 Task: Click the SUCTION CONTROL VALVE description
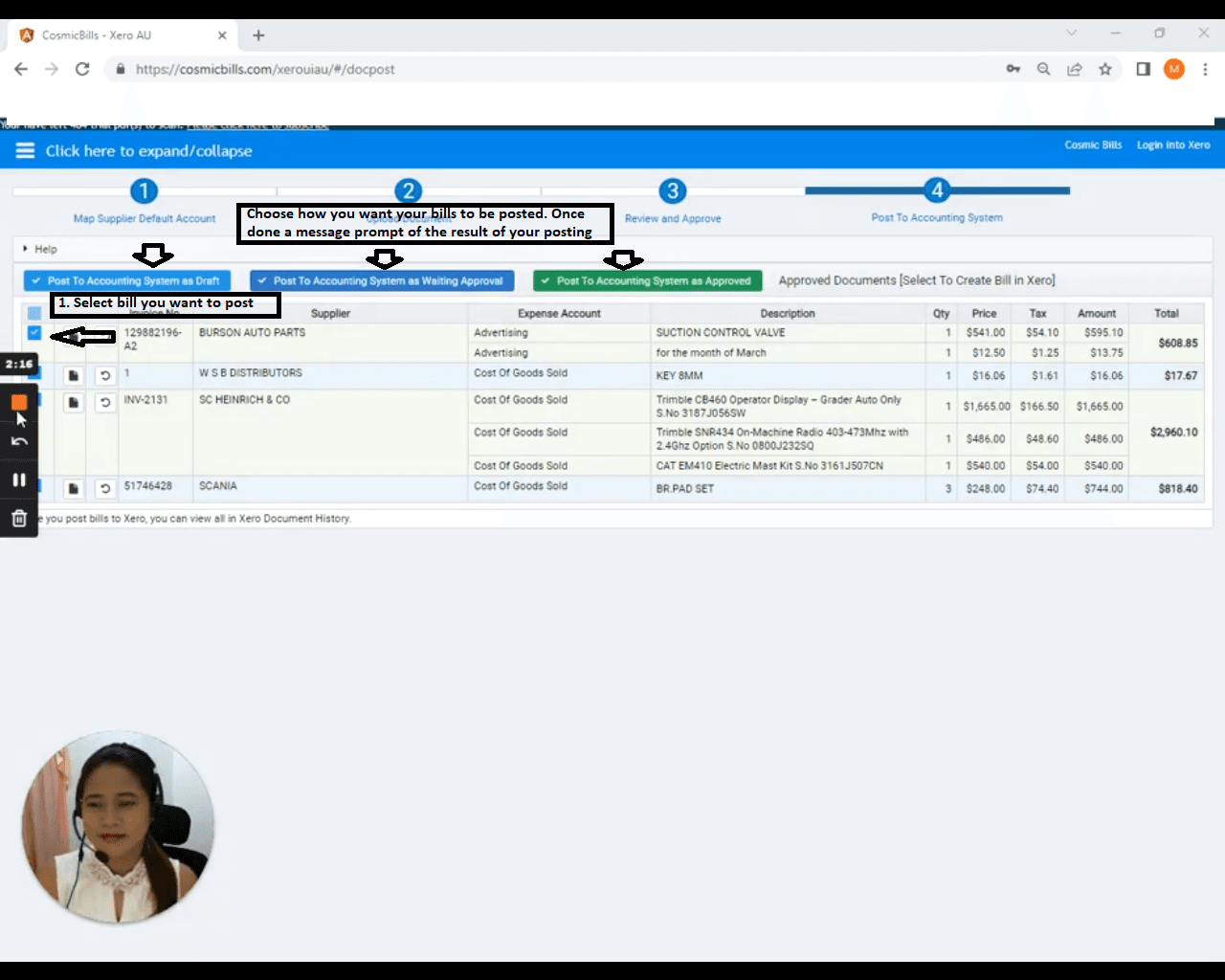pos(721,332)
